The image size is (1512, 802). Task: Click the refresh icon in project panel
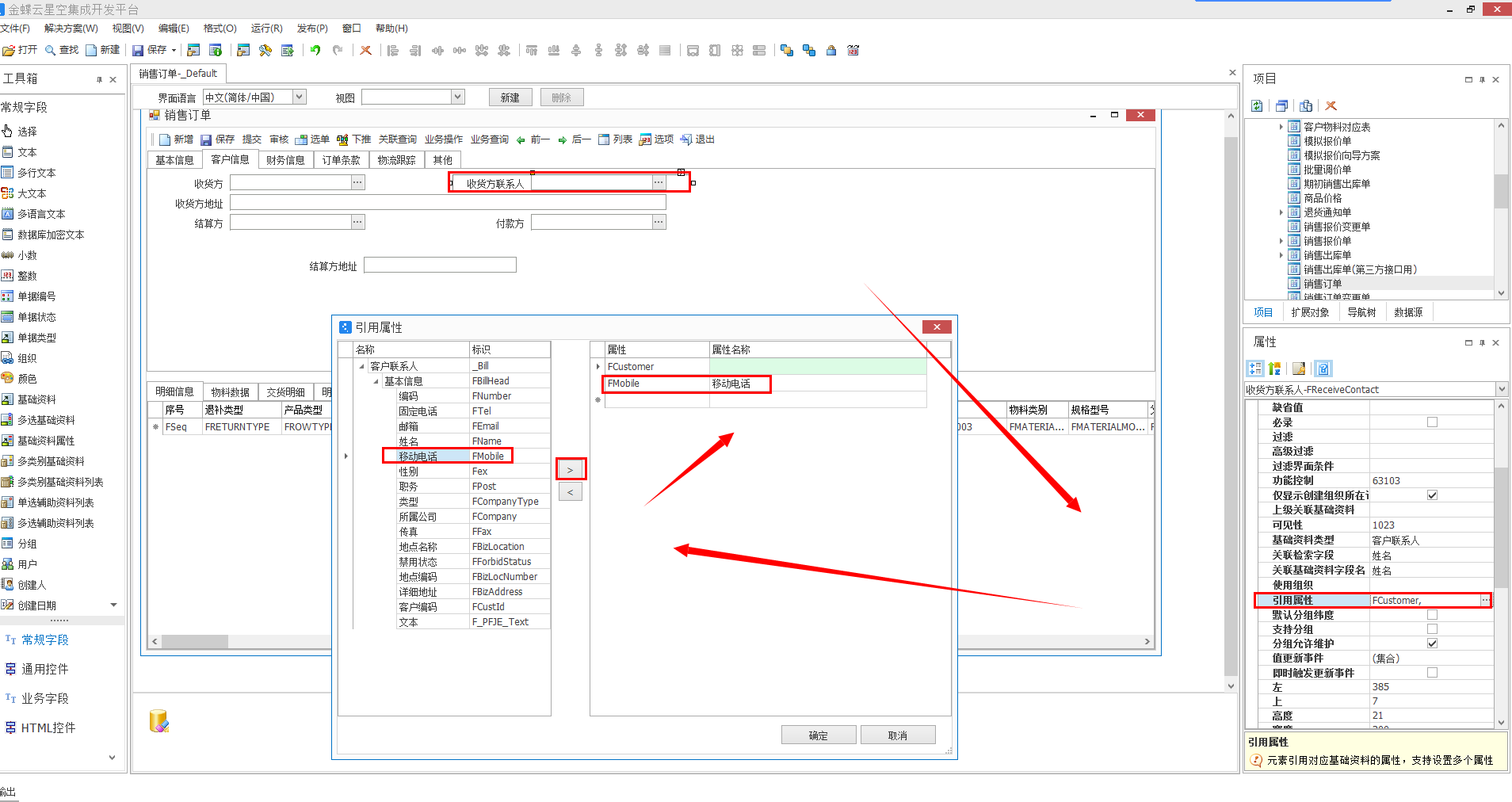1257,105
